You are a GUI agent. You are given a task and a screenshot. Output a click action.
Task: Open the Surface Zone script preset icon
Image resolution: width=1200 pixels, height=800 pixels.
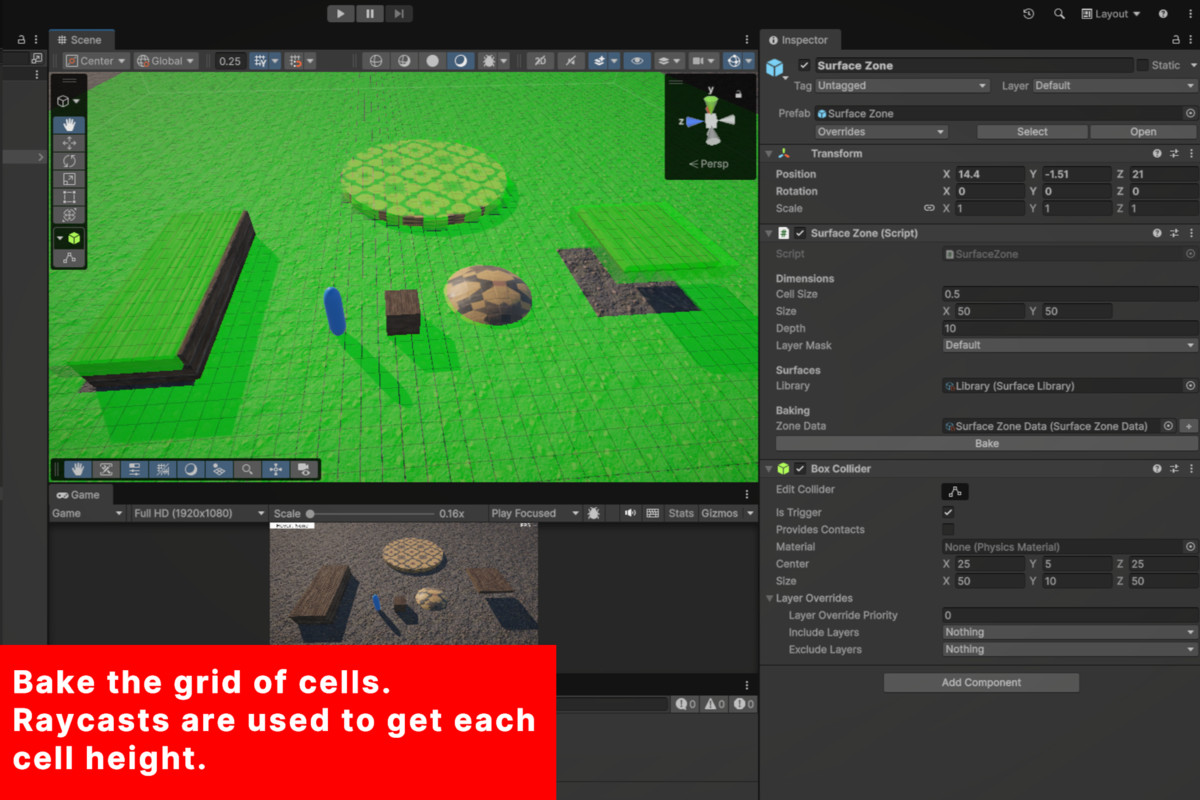coord(1174,233)
